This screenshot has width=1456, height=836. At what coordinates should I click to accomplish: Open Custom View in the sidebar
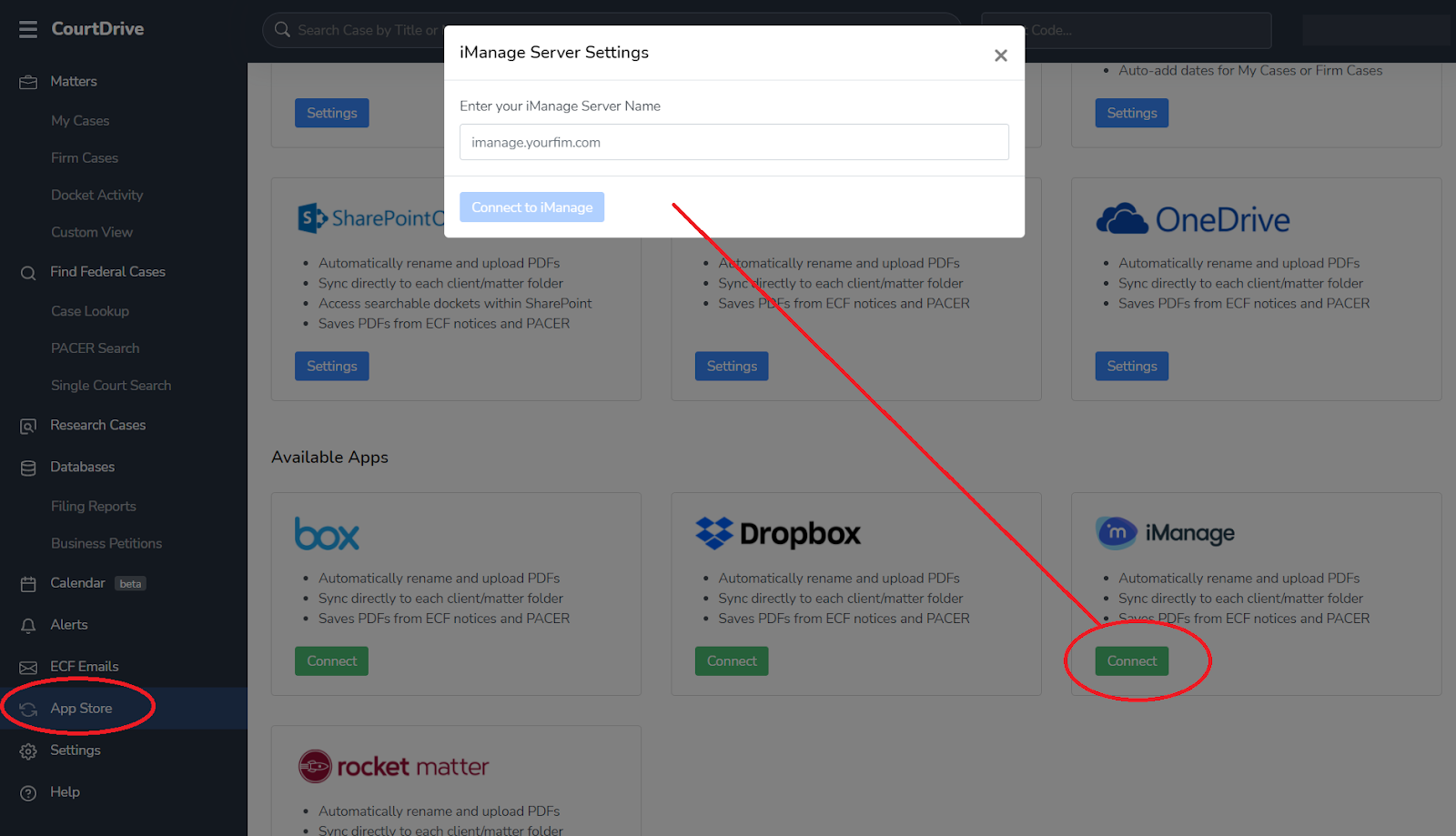click(x=92, y=232)
